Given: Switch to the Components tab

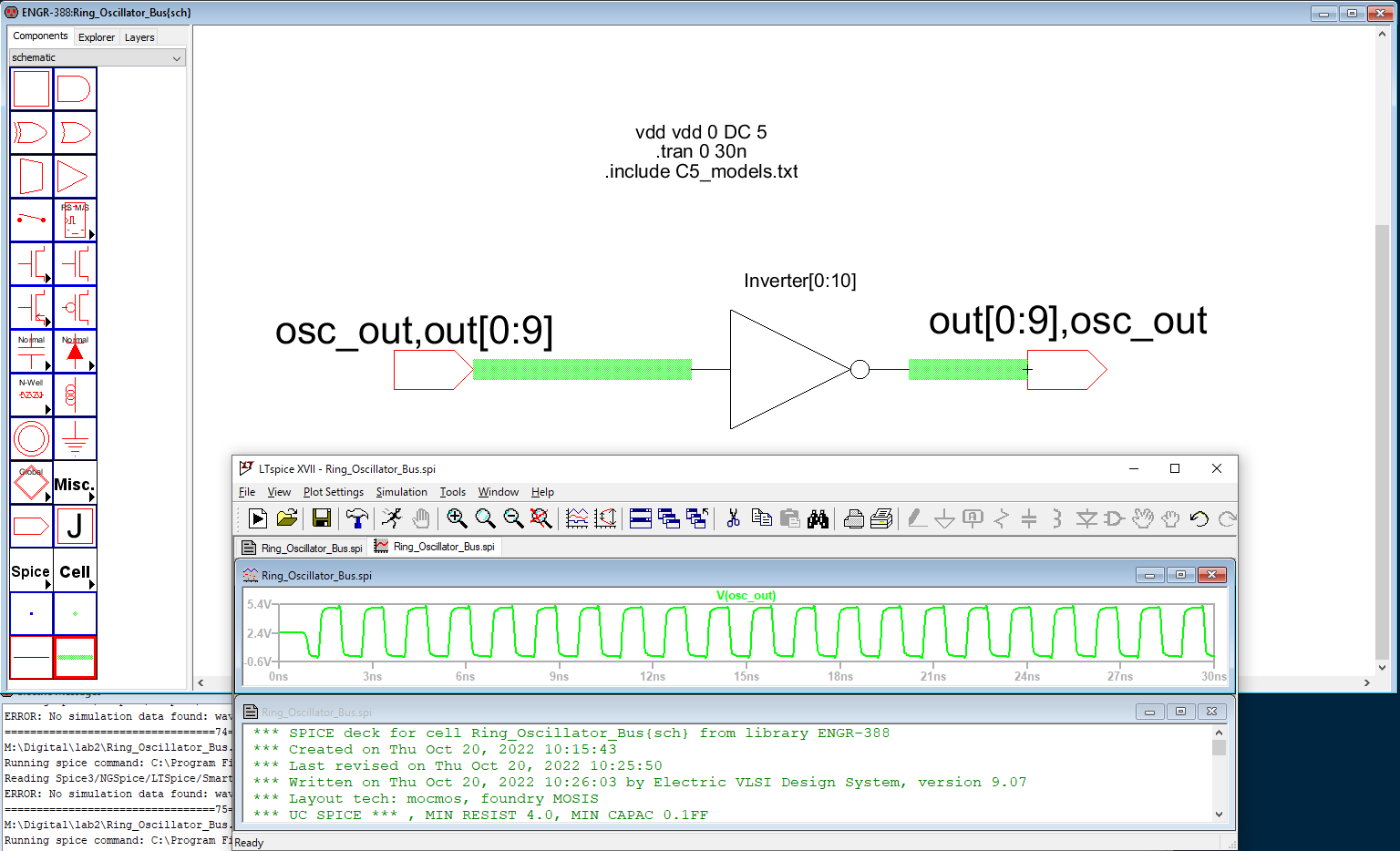Looking at the screenshot, I should [x=40, y=36].
